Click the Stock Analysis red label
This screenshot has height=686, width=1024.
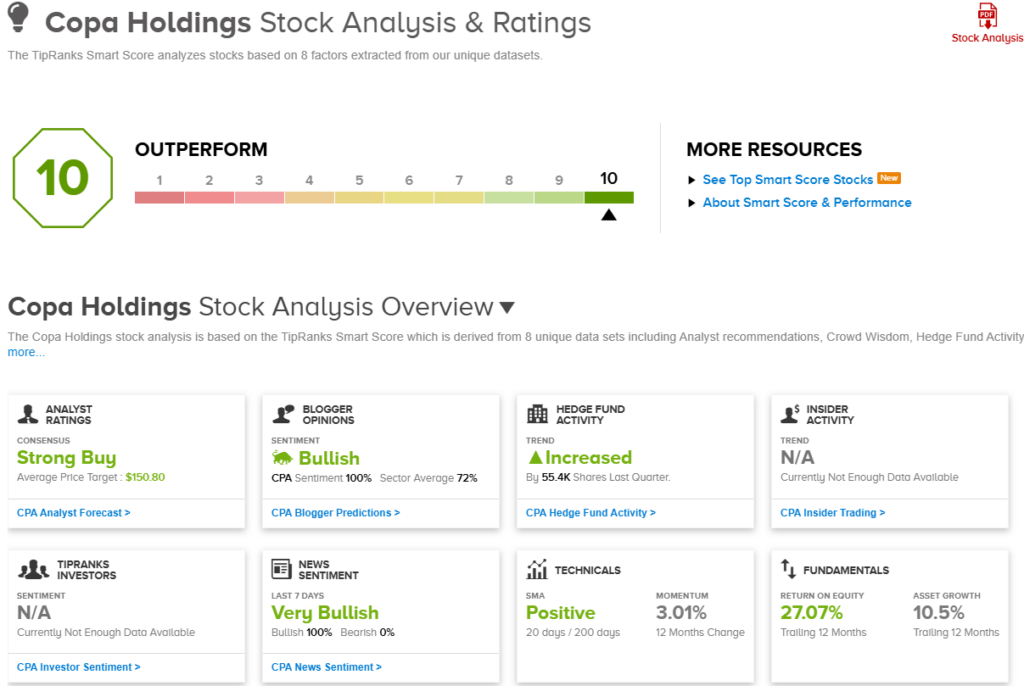987,38
